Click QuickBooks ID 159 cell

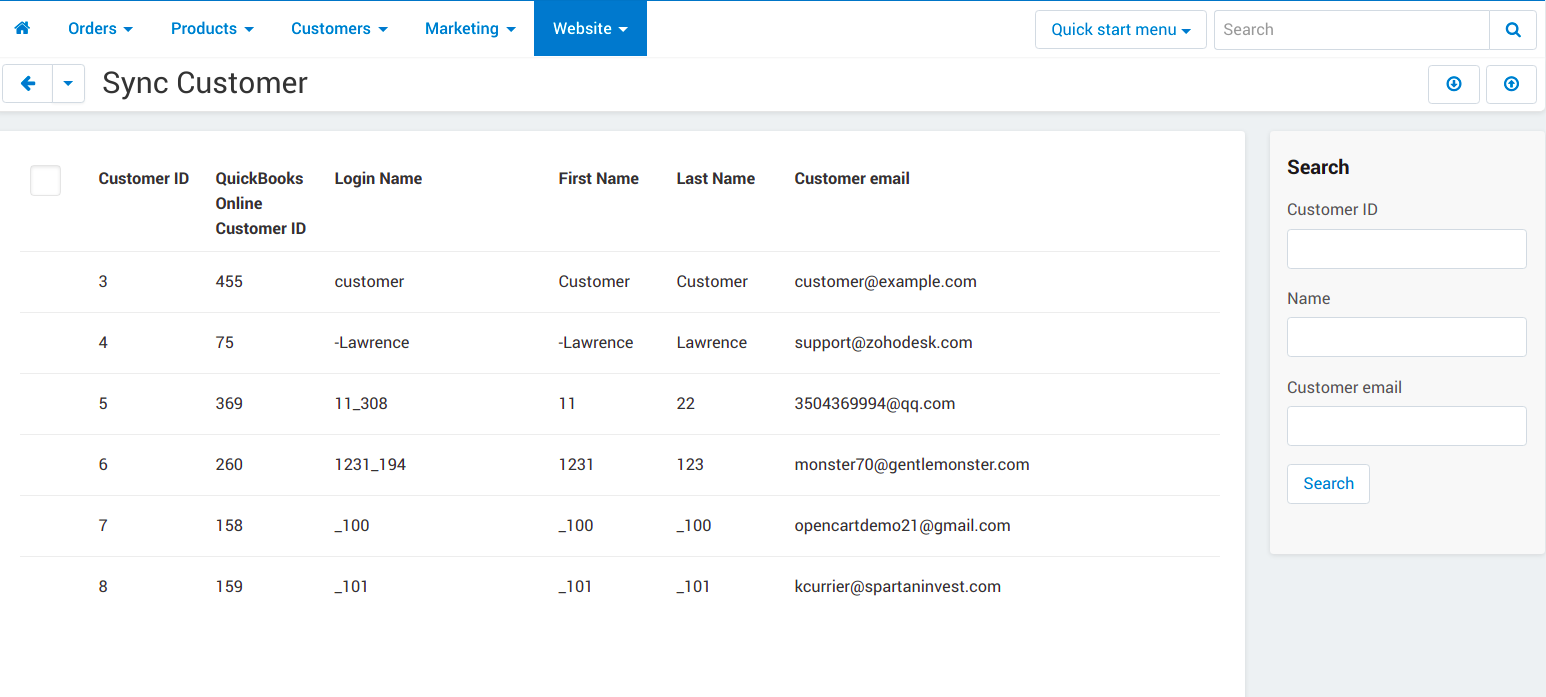(x=229, y=587)
